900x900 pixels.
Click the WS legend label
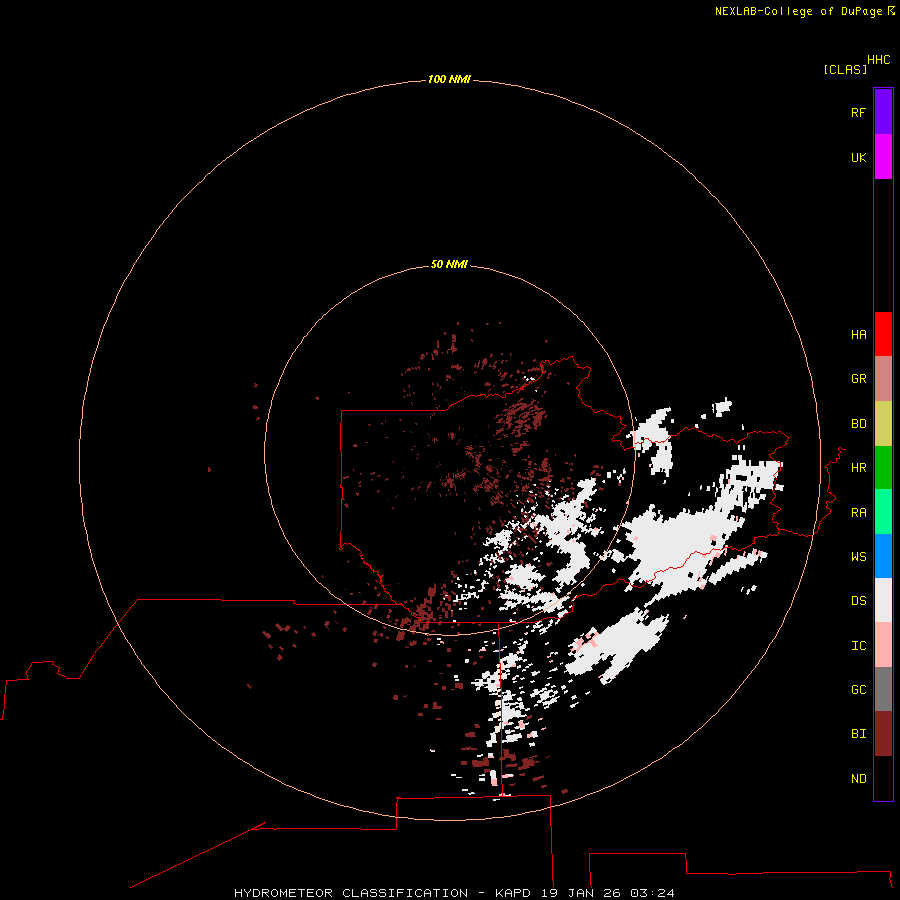click(859, 557)
